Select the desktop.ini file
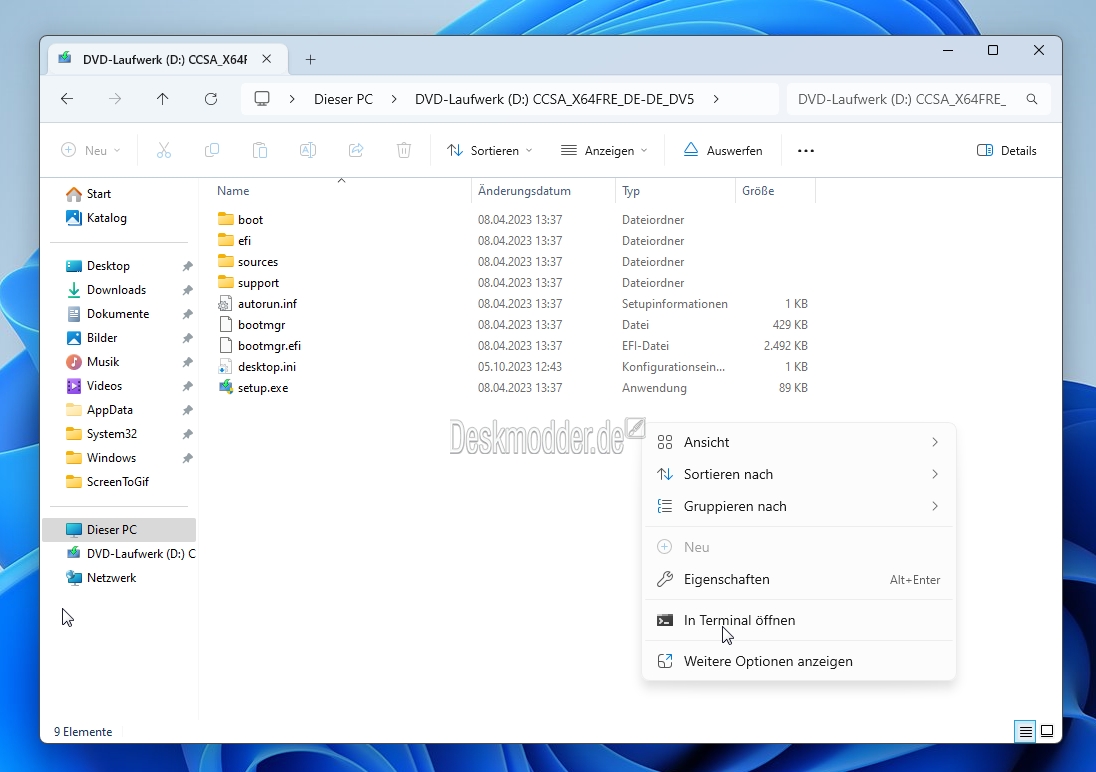 point(266,366)
